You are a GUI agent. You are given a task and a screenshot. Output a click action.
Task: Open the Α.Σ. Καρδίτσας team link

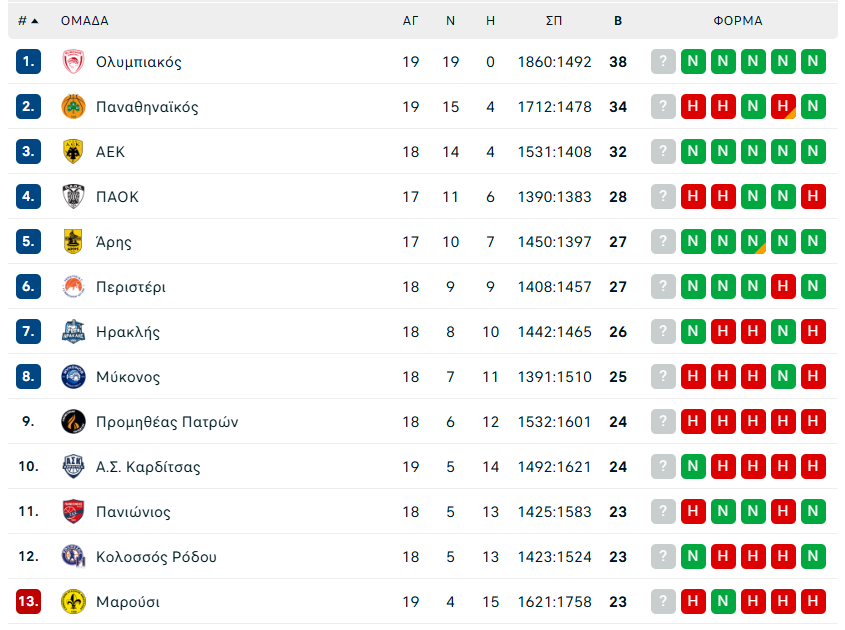148,467
